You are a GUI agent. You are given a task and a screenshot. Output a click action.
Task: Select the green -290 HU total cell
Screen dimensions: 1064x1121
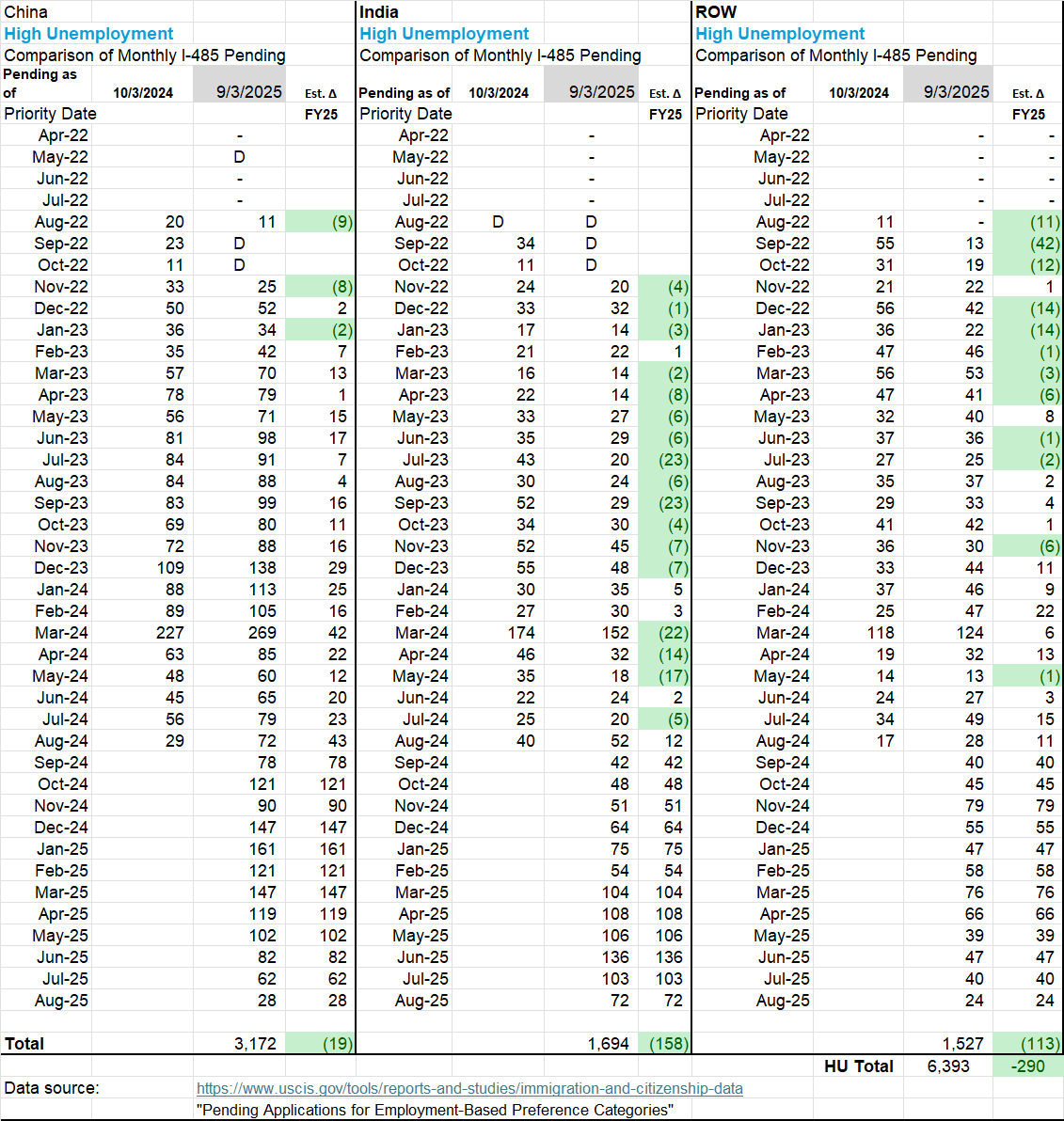pos(1027,1066)
